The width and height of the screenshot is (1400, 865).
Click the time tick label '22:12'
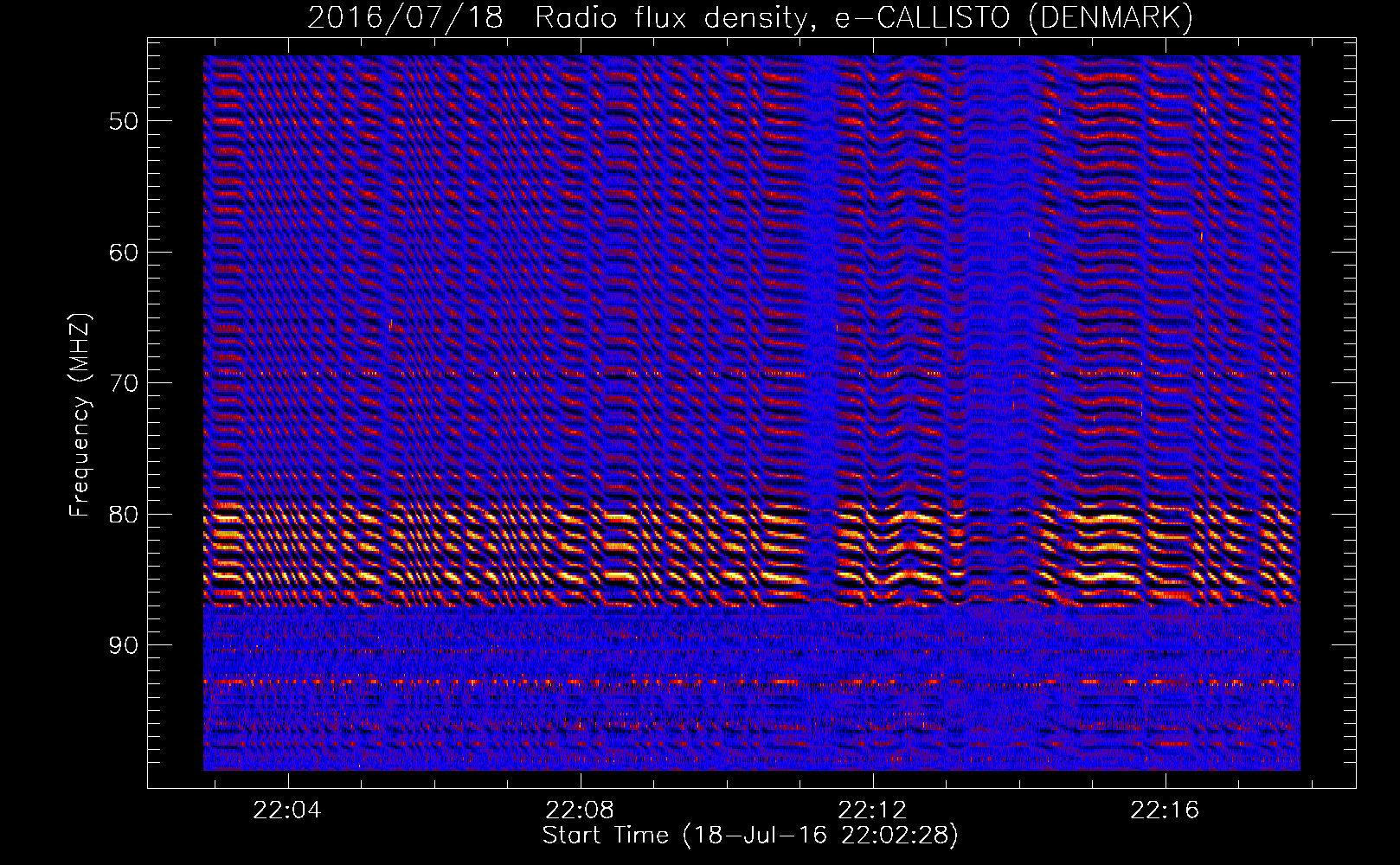(872, 810)
